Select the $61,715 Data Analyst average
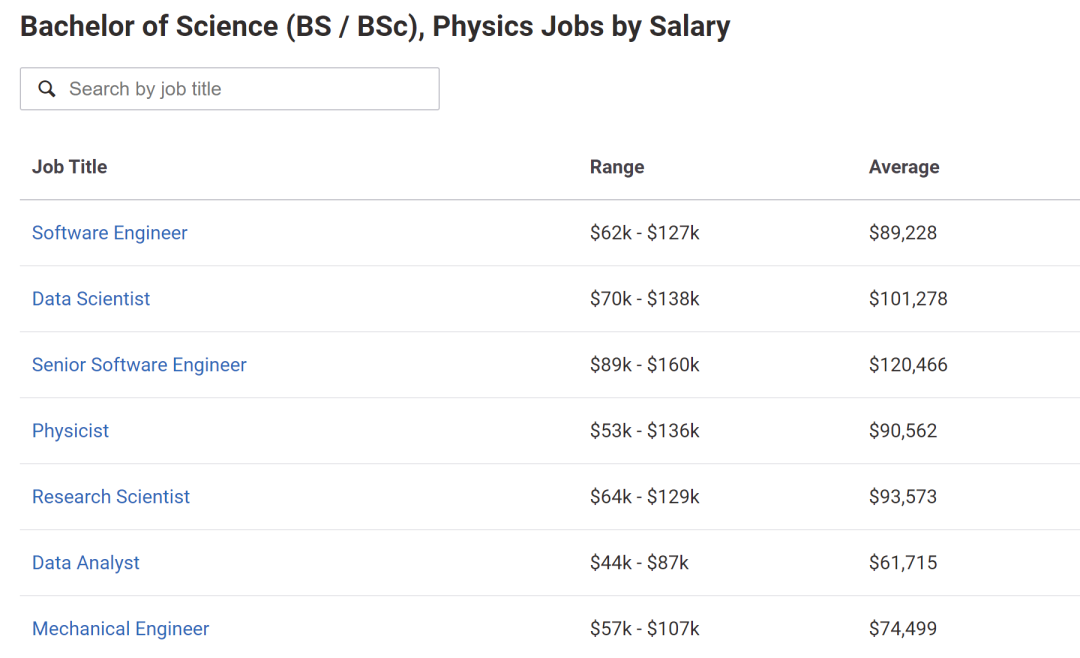The width and height of the screenshot is (1080, 658). [x=903, y=563]
